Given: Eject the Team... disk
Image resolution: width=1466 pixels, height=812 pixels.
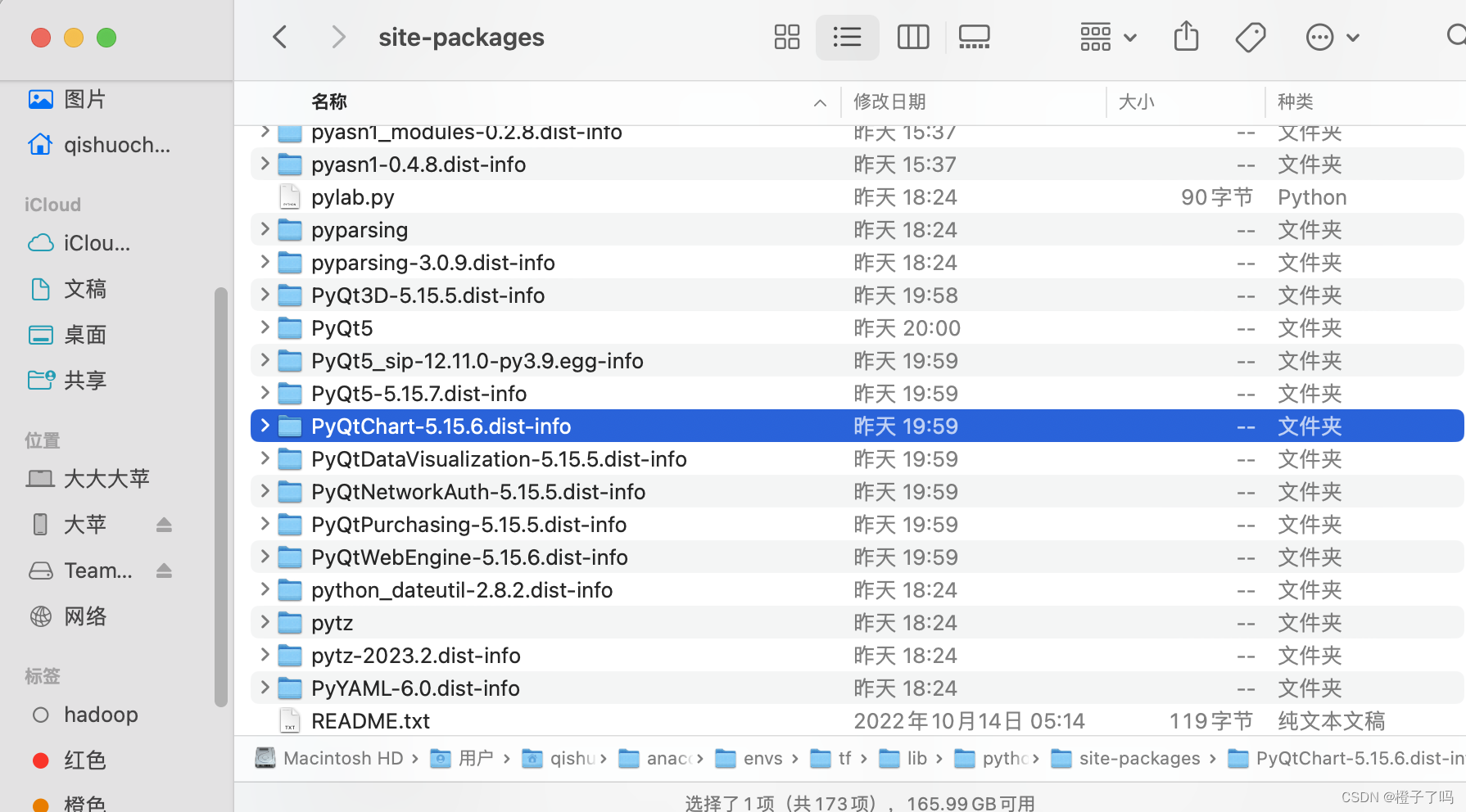Looking at the screenshot, I should (164, 571).
